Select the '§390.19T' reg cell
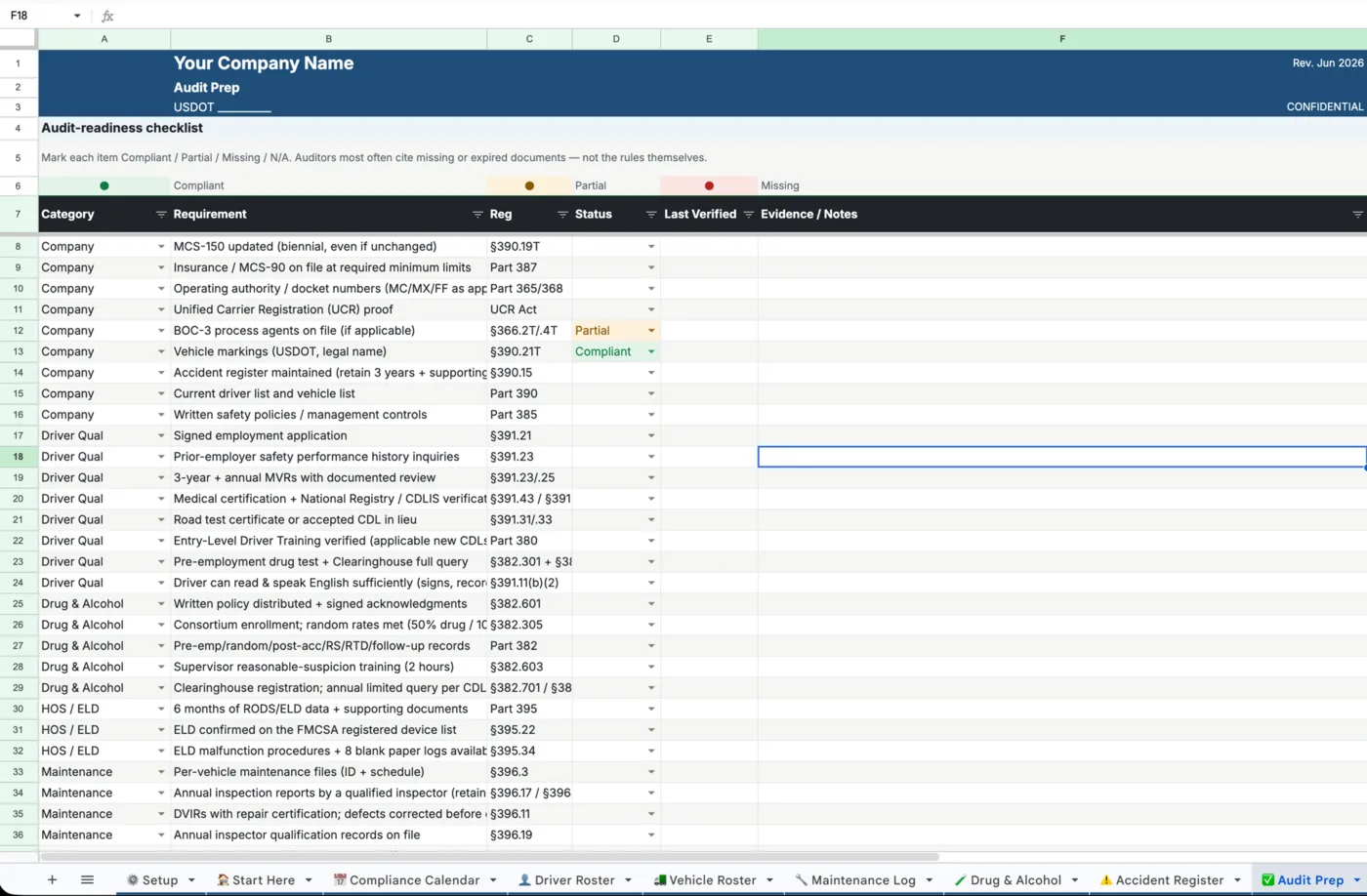 (529, 247)
